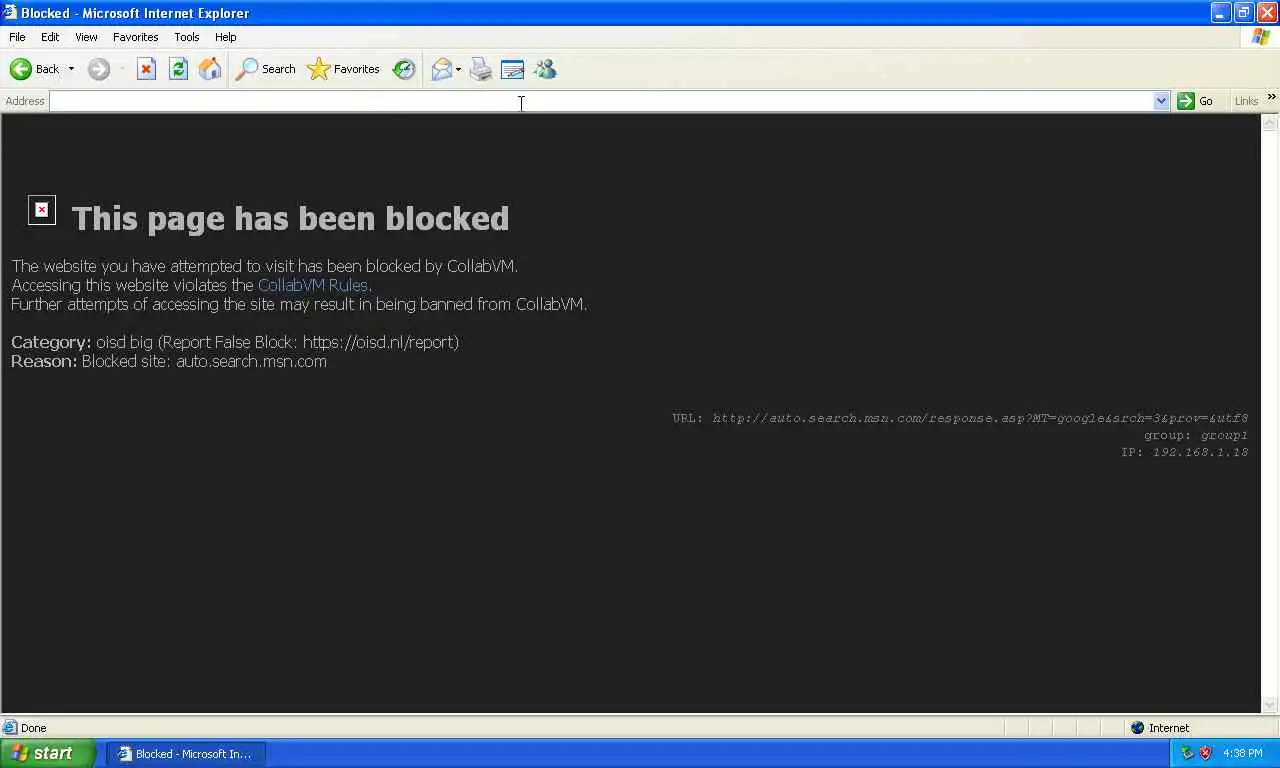
Task: Open the File menu
Action: pyautogui.click(x=17, y=37)
